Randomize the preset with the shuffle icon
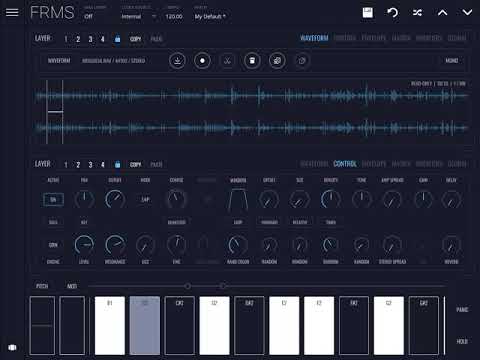This screenshot has height=360, width=480. (x=417, y=13)
